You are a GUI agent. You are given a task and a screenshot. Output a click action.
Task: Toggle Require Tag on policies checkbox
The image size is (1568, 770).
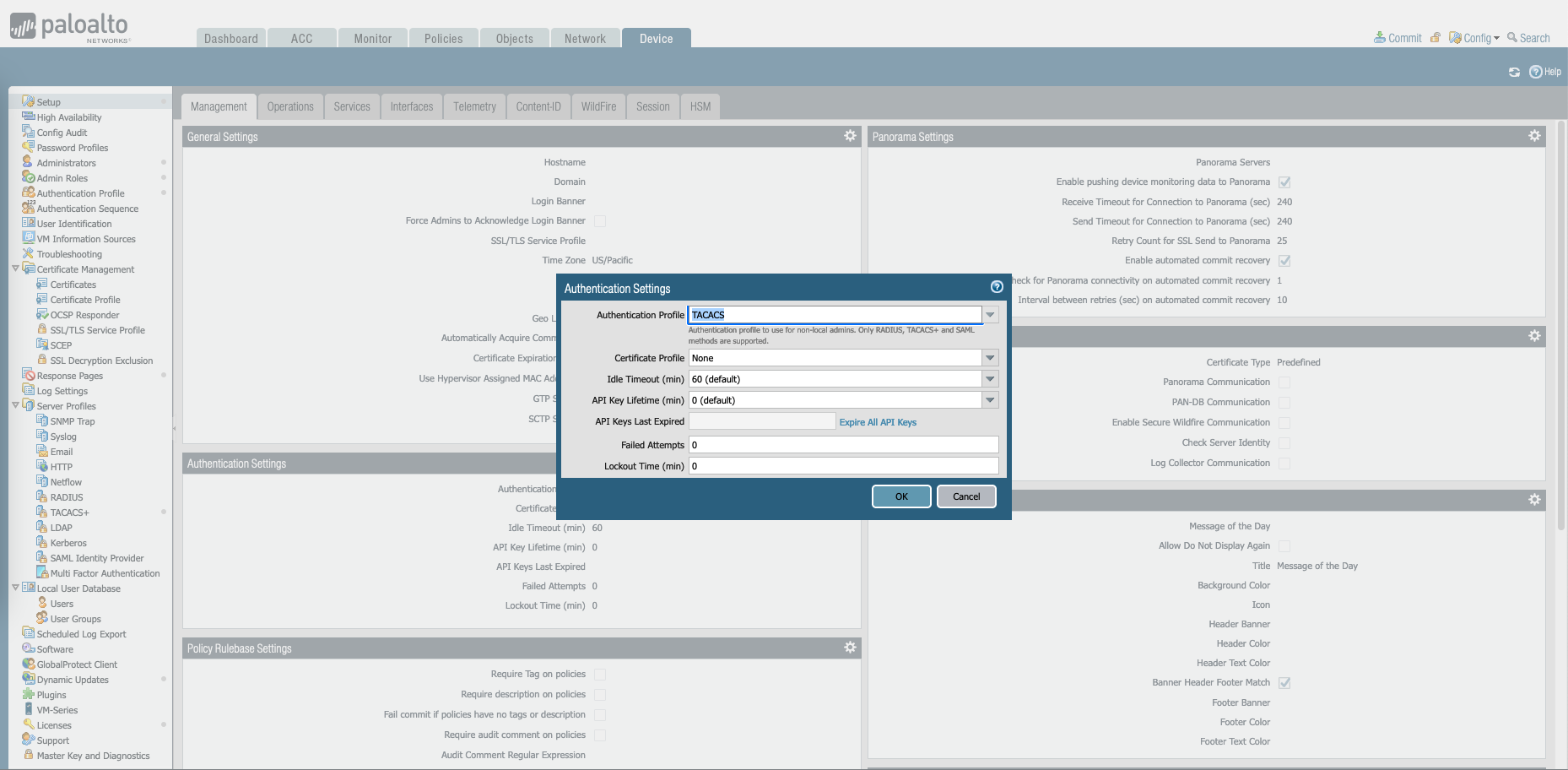600,675
